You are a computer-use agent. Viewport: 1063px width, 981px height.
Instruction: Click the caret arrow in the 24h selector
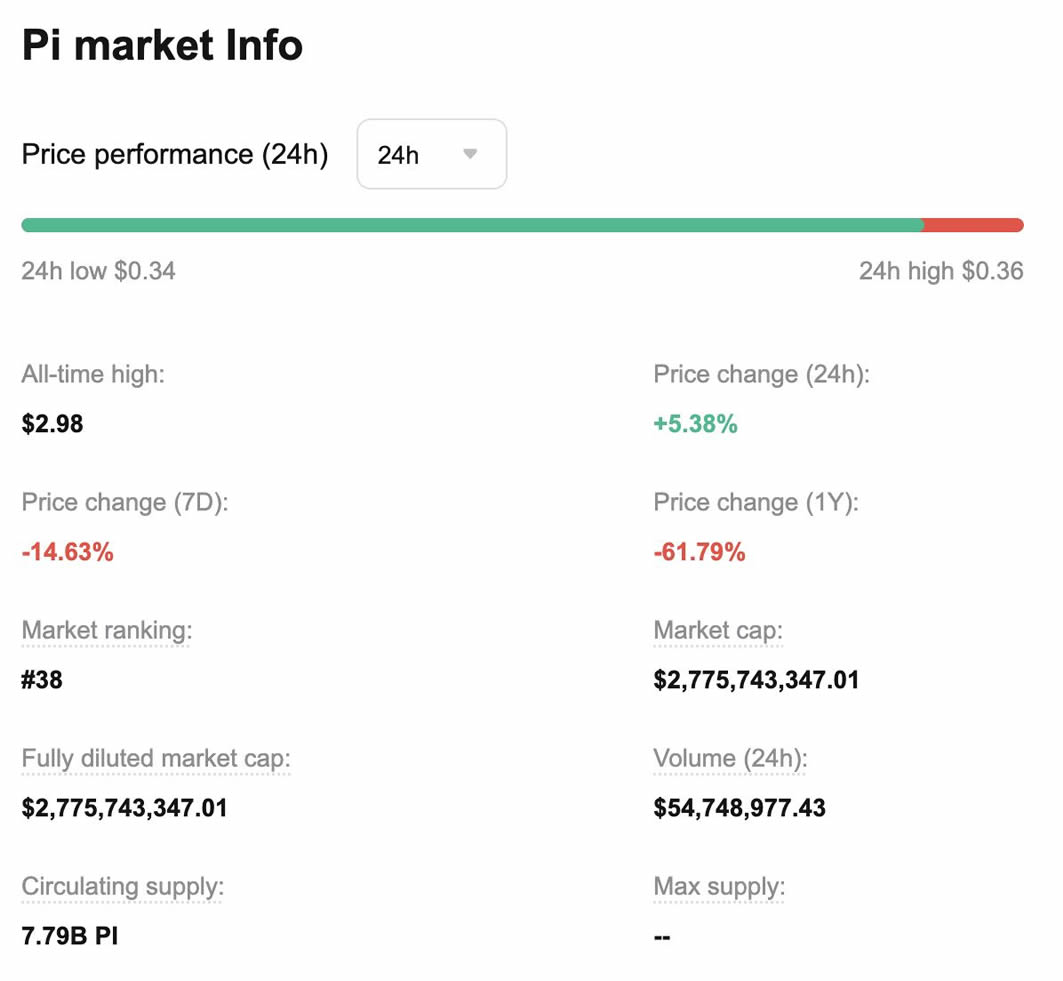(470, 155)
